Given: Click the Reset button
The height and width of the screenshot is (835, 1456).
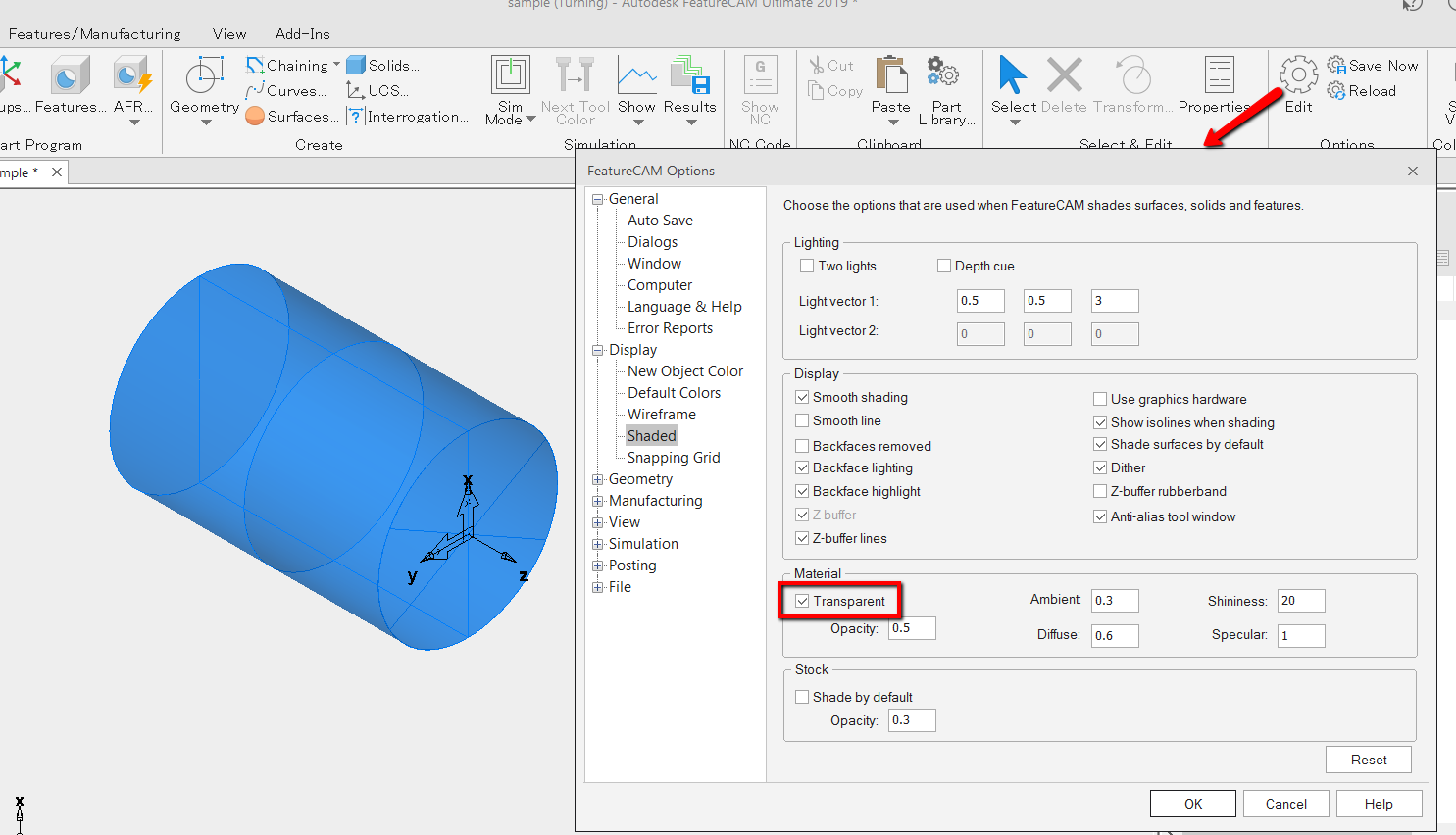Looking at the screenshot, I should (x=1368, y=759).
